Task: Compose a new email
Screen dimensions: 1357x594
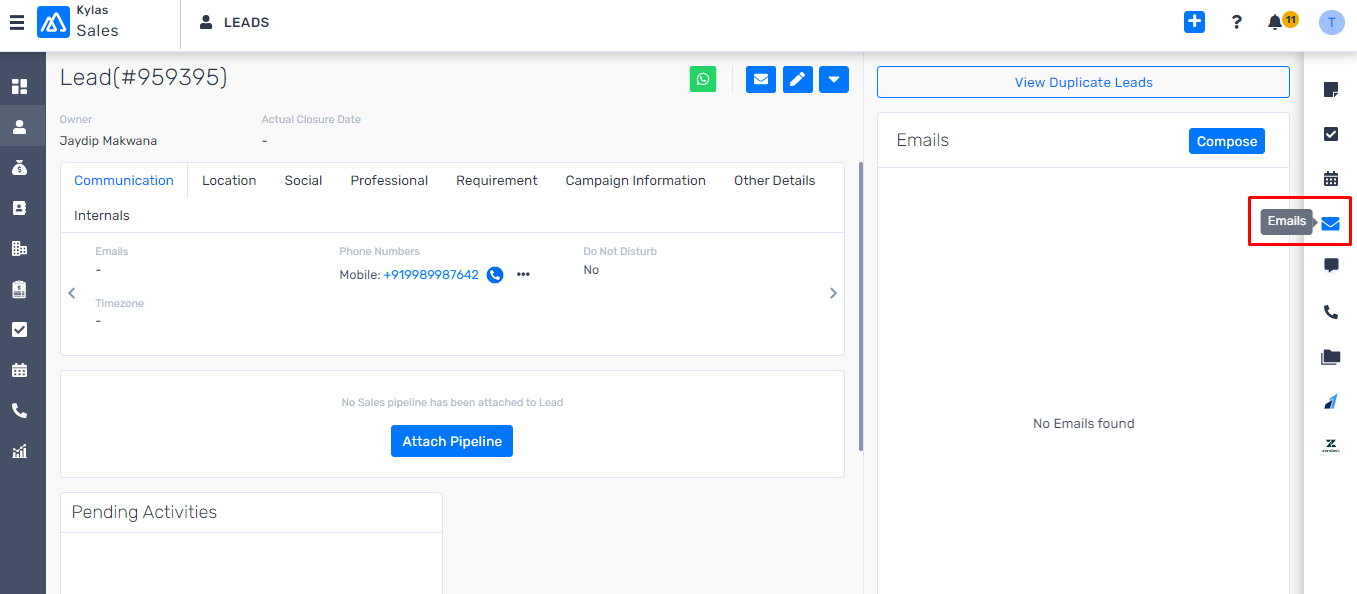Action: click(1227, 141)
